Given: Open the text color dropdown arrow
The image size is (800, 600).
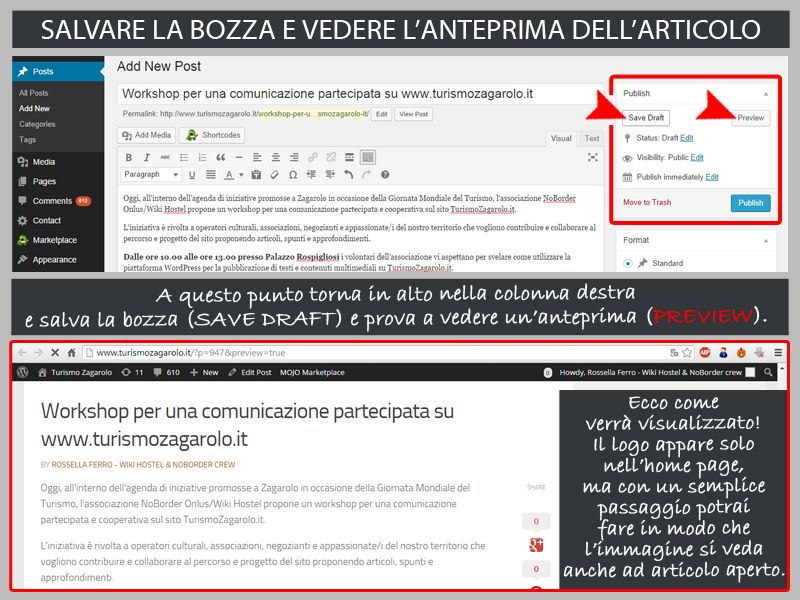Looking at the screenshot, I should click(x=241, y=175).
